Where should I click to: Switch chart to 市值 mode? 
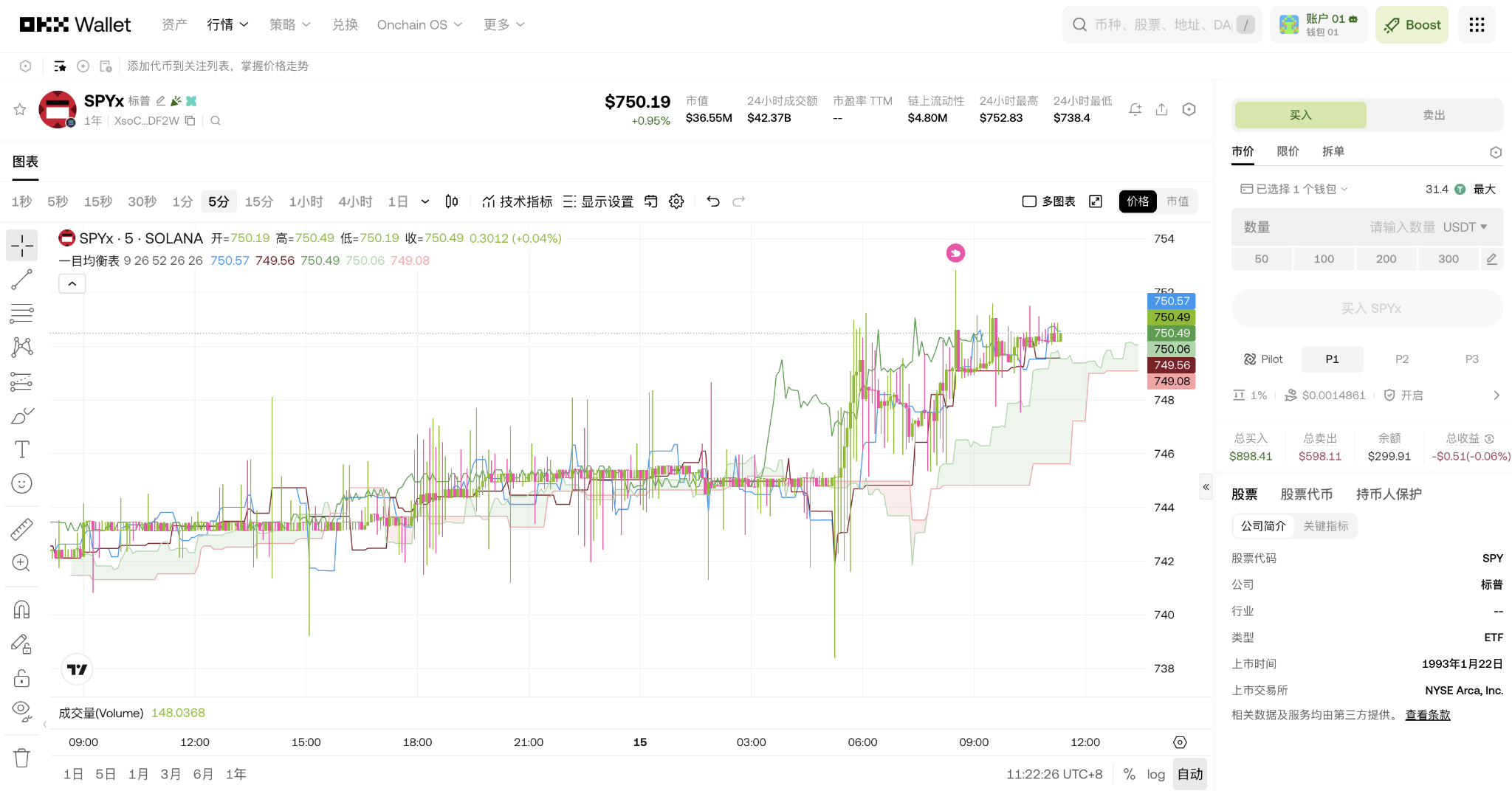[x=1178, y=201]
